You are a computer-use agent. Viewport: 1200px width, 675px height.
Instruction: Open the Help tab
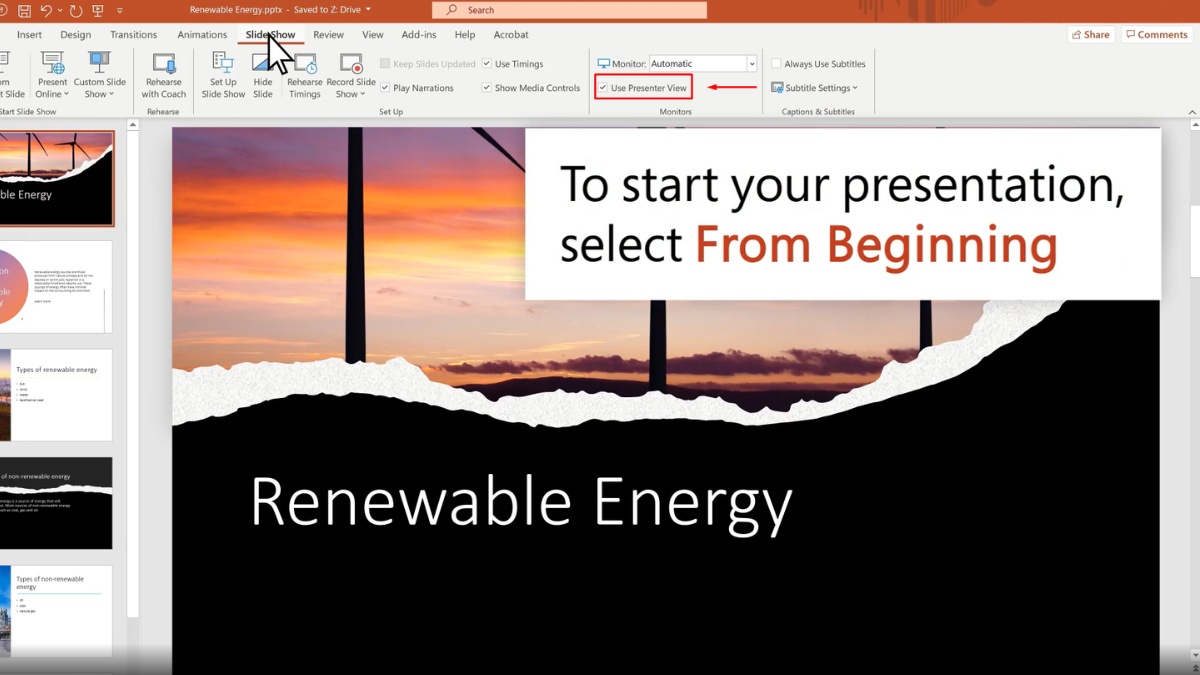tap(464, 34)
